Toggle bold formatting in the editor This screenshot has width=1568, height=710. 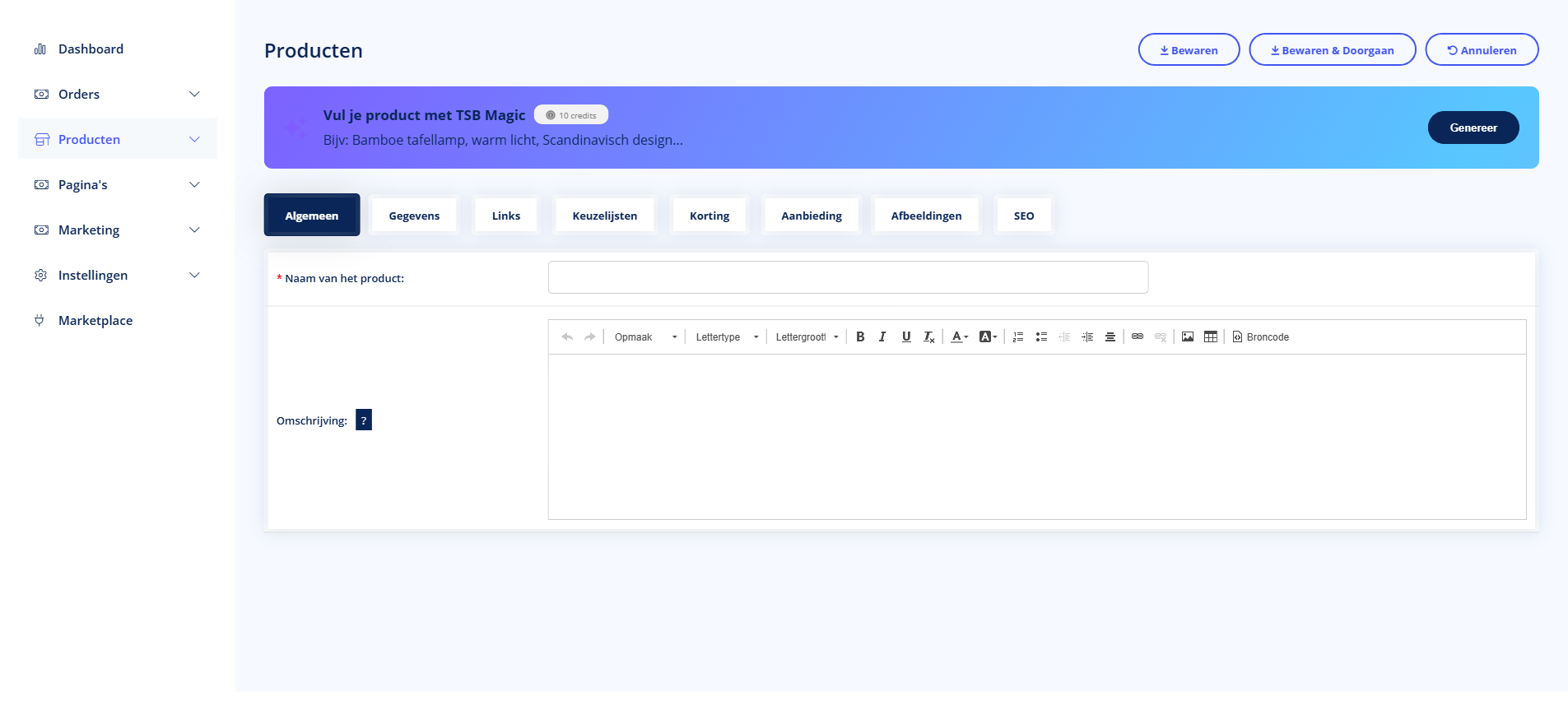click(860, 337)
